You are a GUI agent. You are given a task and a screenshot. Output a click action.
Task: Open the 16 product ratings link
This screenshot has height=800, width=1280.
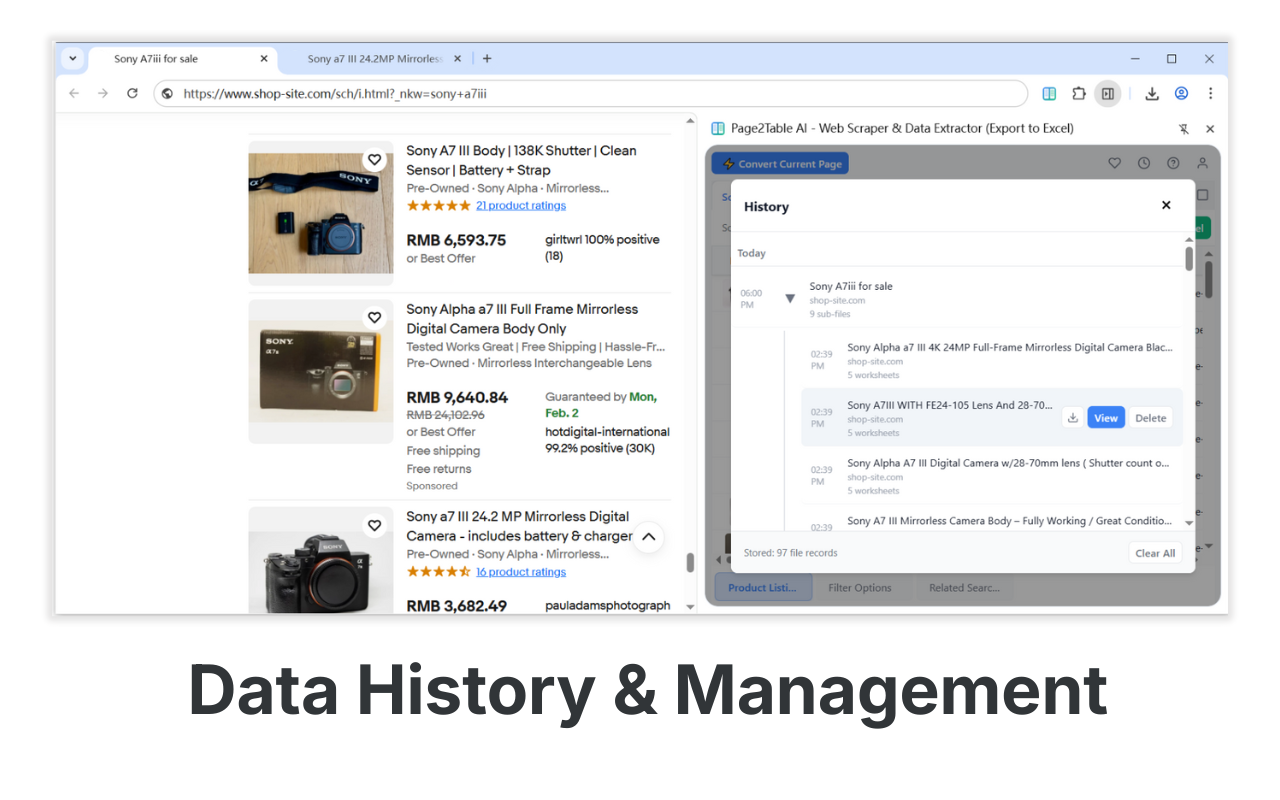(521, 572)
